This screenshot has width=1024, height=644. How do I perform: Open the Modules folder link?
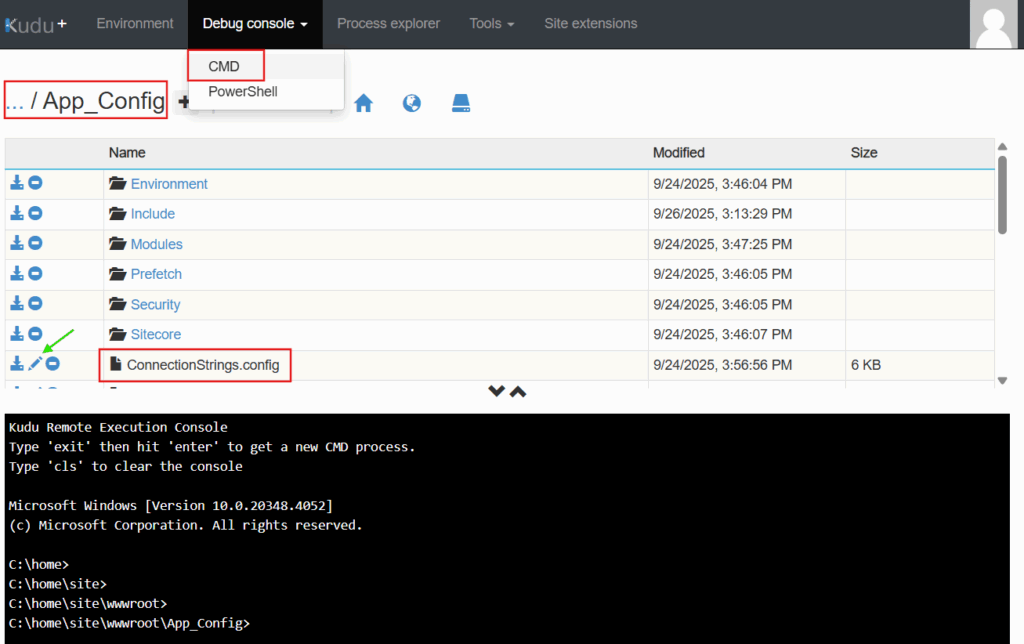click(156, 244)
